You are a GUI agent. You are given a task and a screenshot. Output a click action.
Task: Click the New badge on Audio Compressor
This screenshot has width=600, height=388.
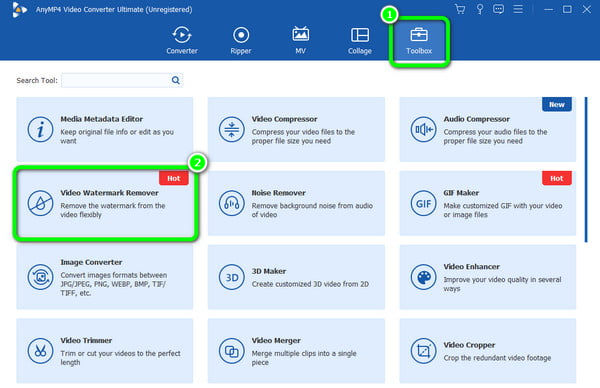pyautogui.click(x=557, y=104)
